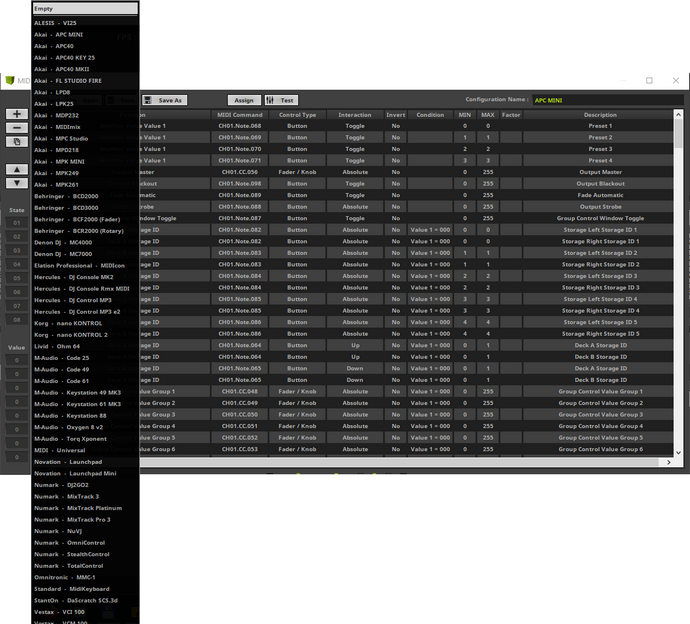The height and width of the screenshot is (624, 690).
Task: Select Standard - MidiKeyboard entry
Action: [85, 589]
